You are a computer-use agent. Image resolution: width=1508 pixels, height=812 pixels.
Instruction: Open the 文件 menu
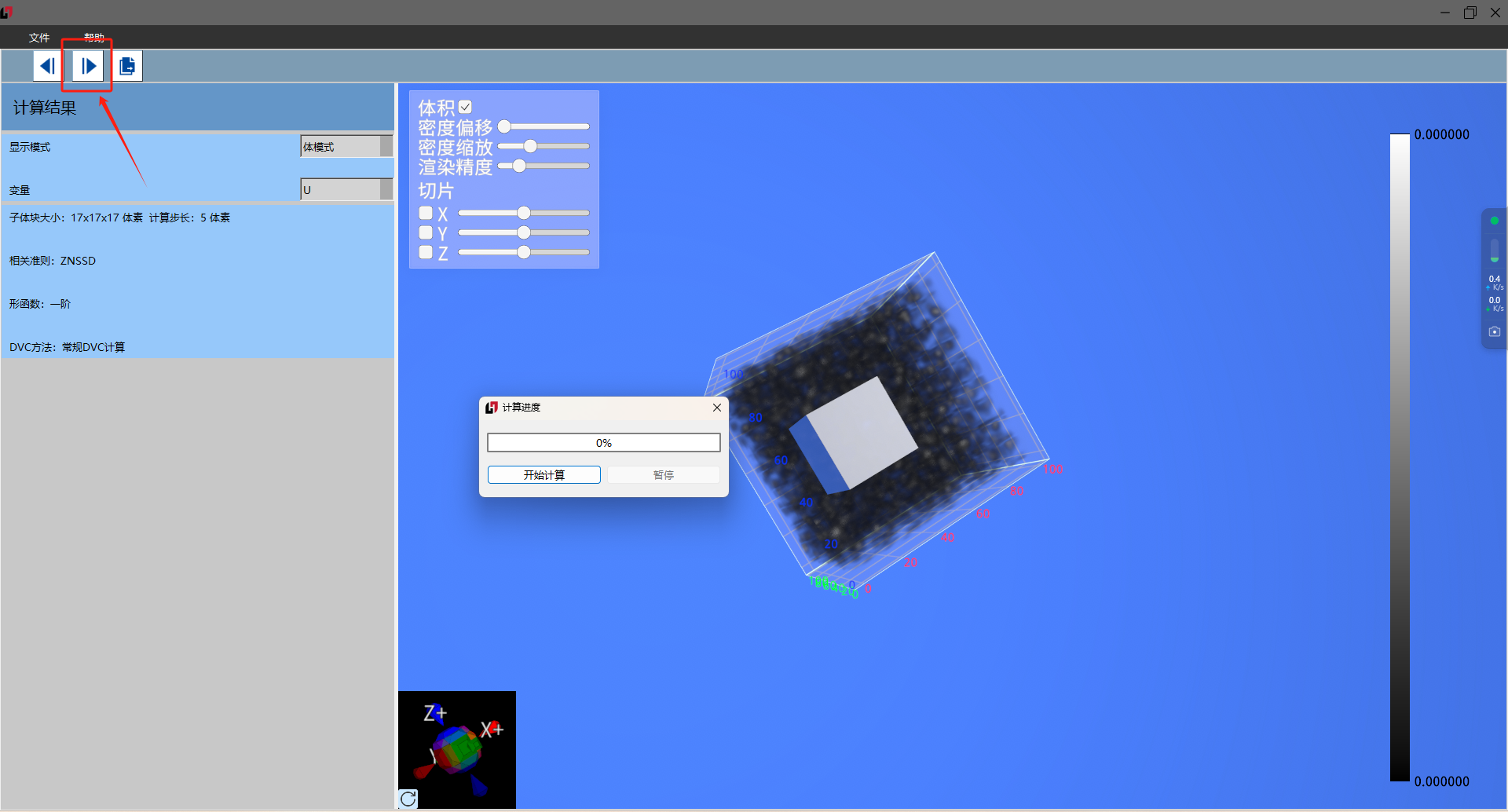click(39, 38)
